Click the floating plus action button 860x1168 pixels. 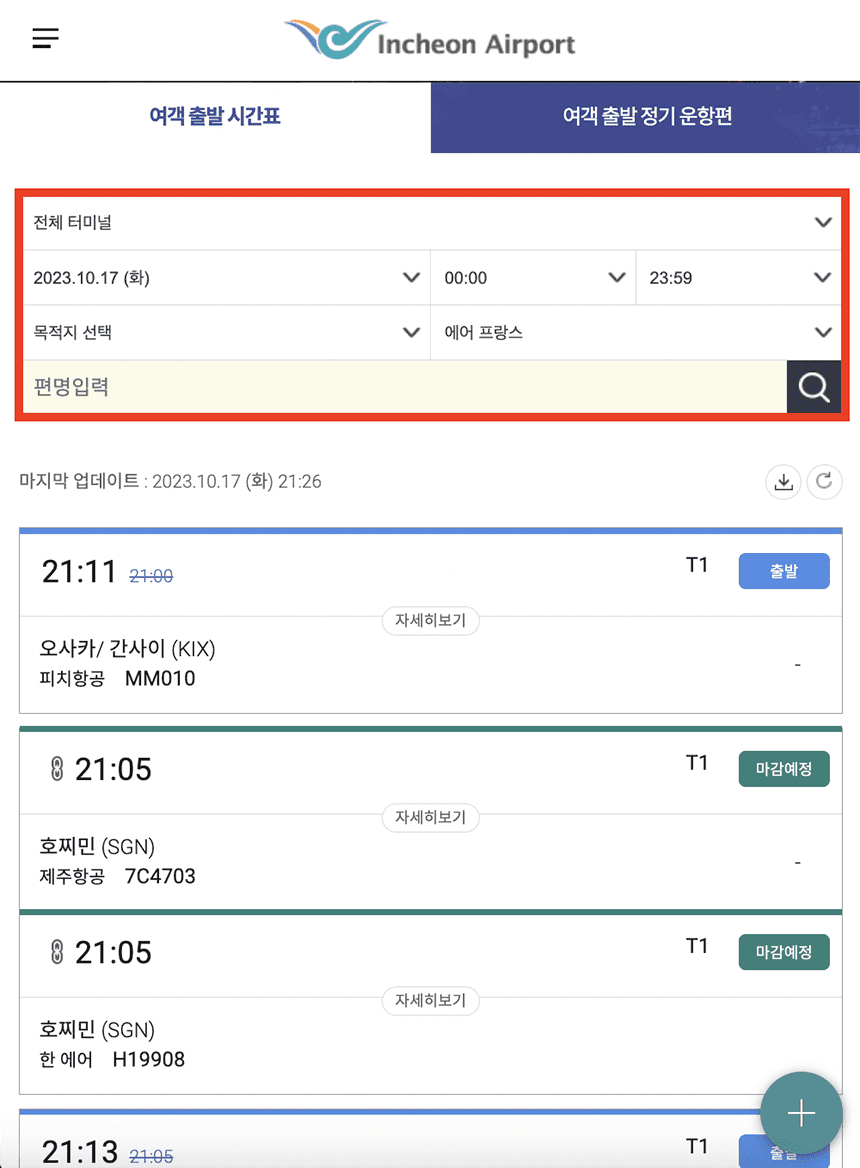click(800, 1113)
